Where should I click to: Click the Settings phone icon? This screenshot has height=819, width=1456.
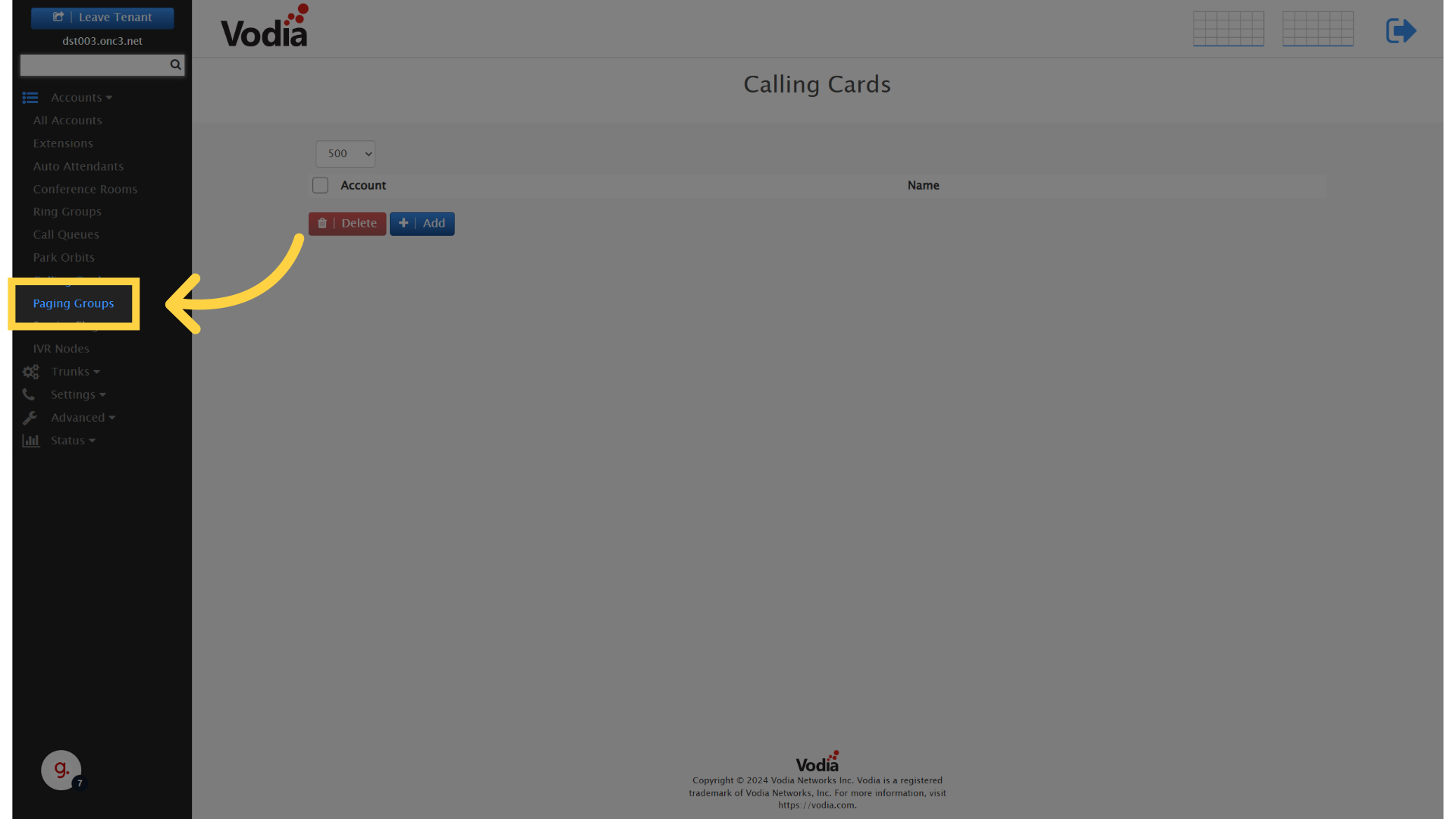click(29, 393)
